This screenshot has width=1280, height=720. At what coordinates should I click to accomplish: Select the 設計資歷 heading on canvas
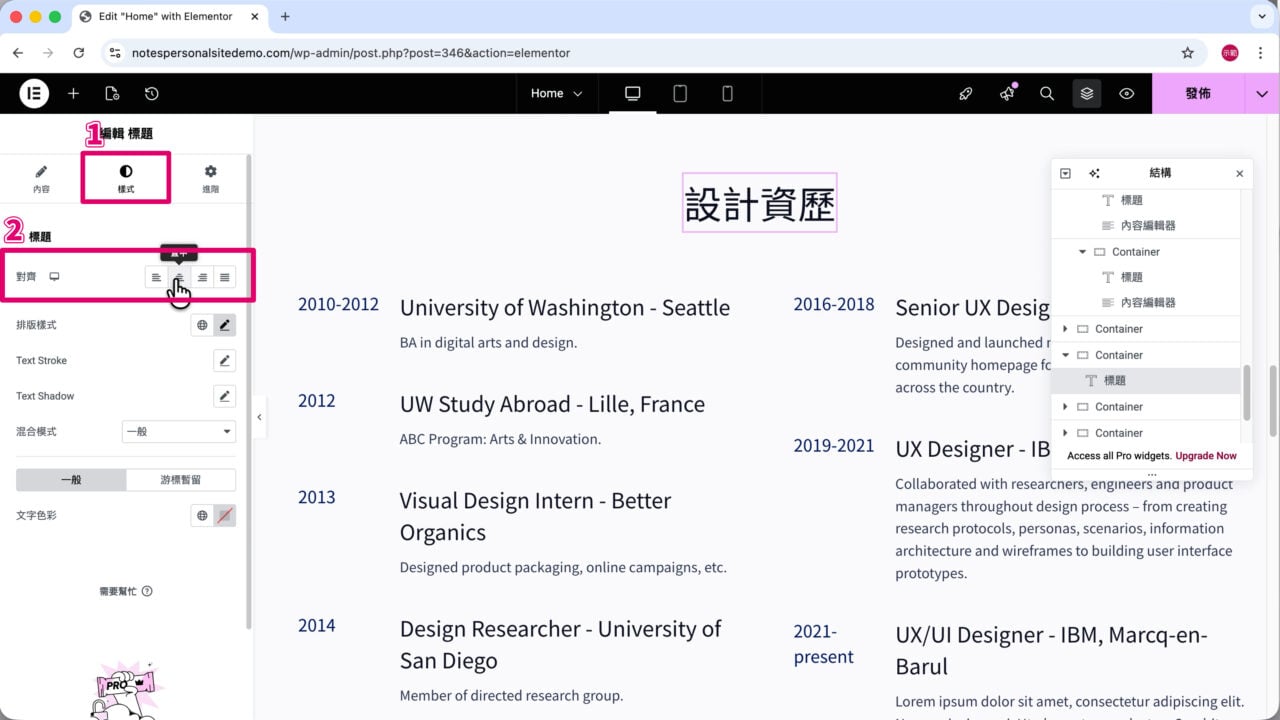(760, 203)
